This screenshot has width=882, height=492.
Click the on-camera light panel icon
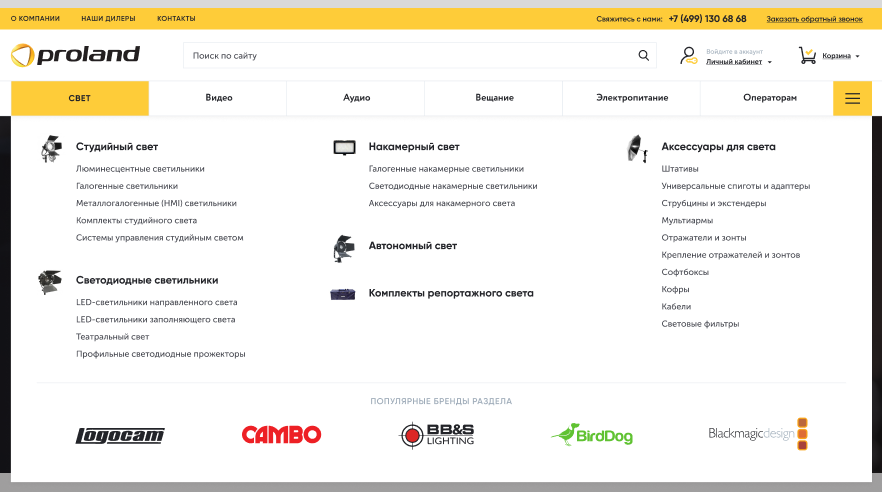coord(344,147)
